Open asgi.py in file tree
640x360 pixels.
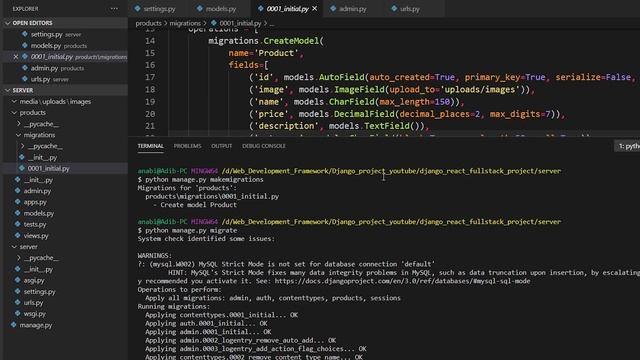pos(34,280)
